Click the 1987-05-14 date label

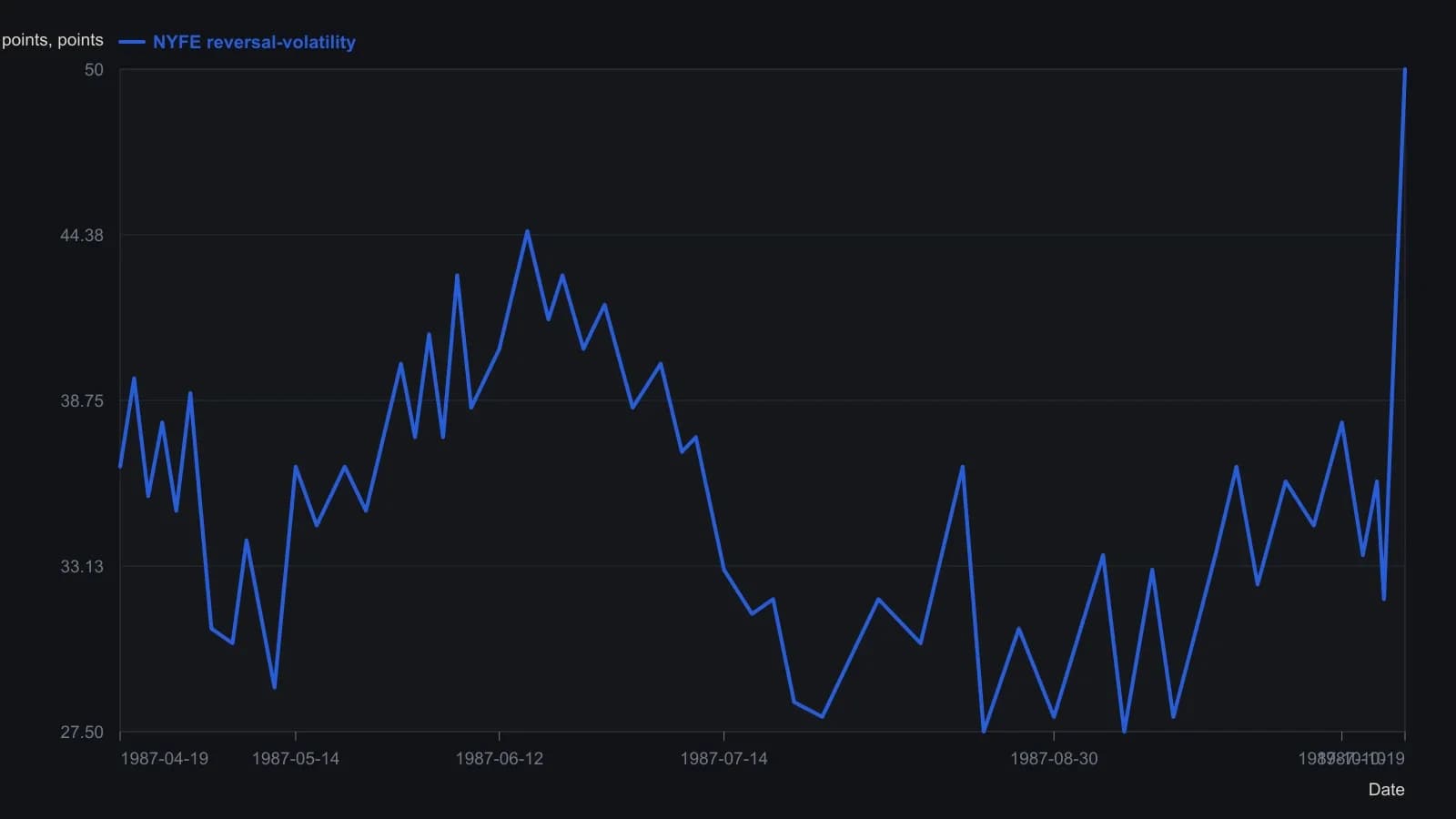296,759
